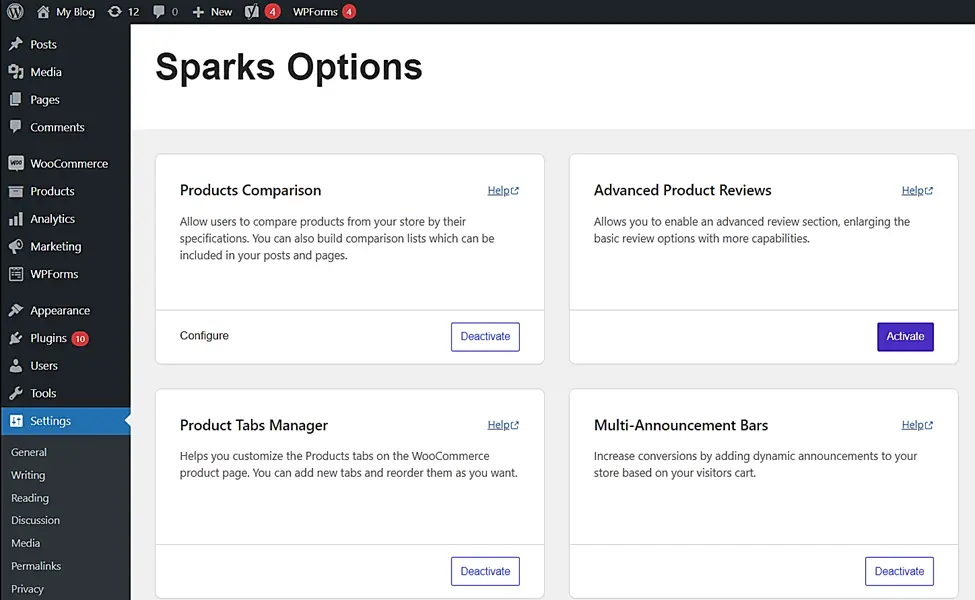This screenshot has height=600, width=975.
Task: Click the Appearance paintbrush icon
Action: [16, 310]
